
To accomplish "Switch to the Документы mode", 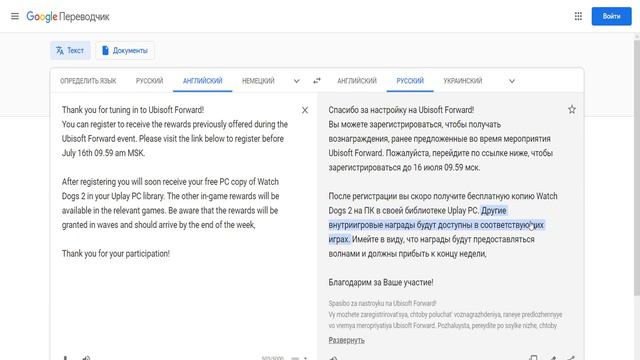I will tap(125, 51).
